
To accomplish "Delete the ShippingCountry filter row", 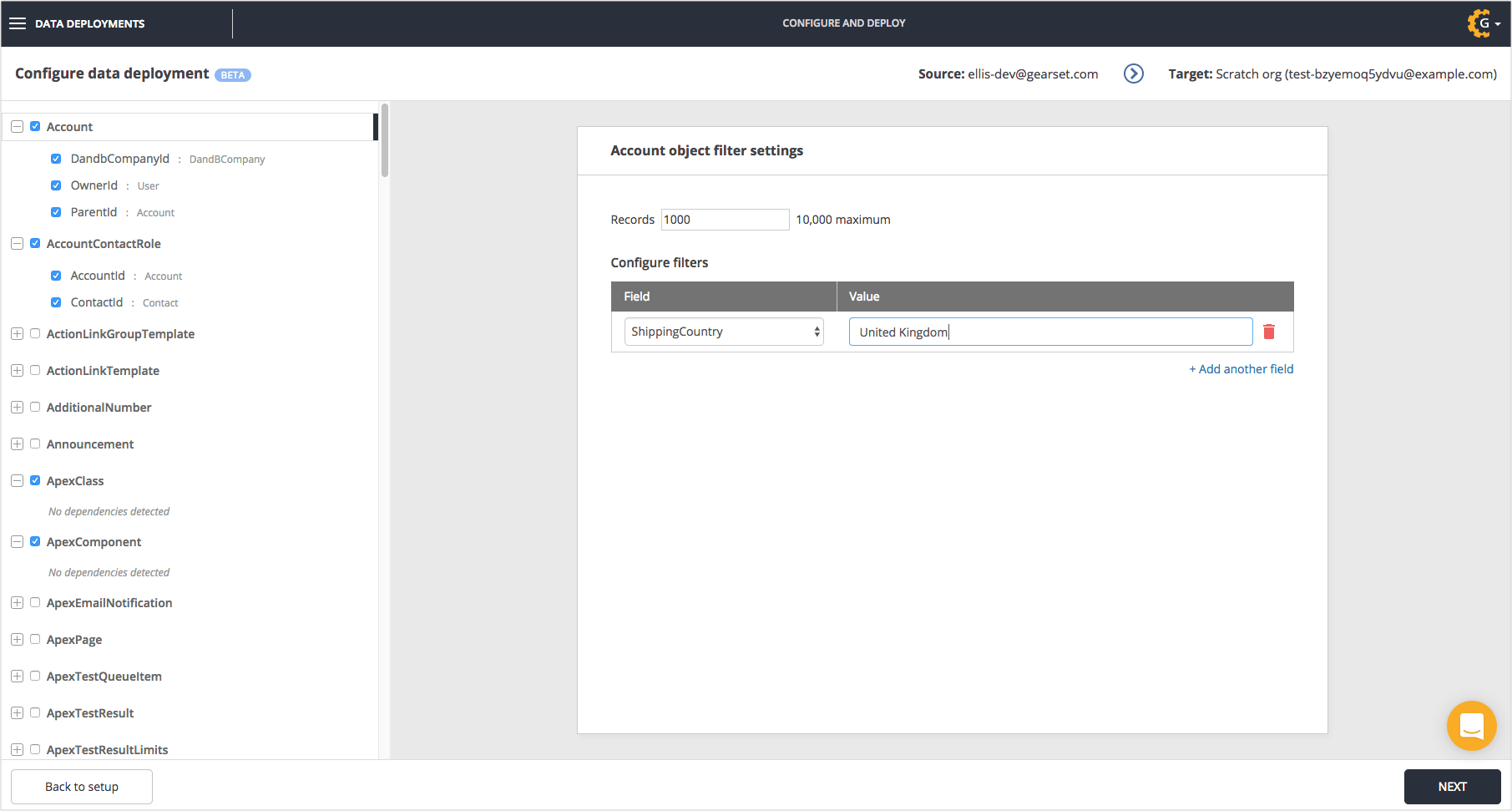I will (x=1269, y=332).
